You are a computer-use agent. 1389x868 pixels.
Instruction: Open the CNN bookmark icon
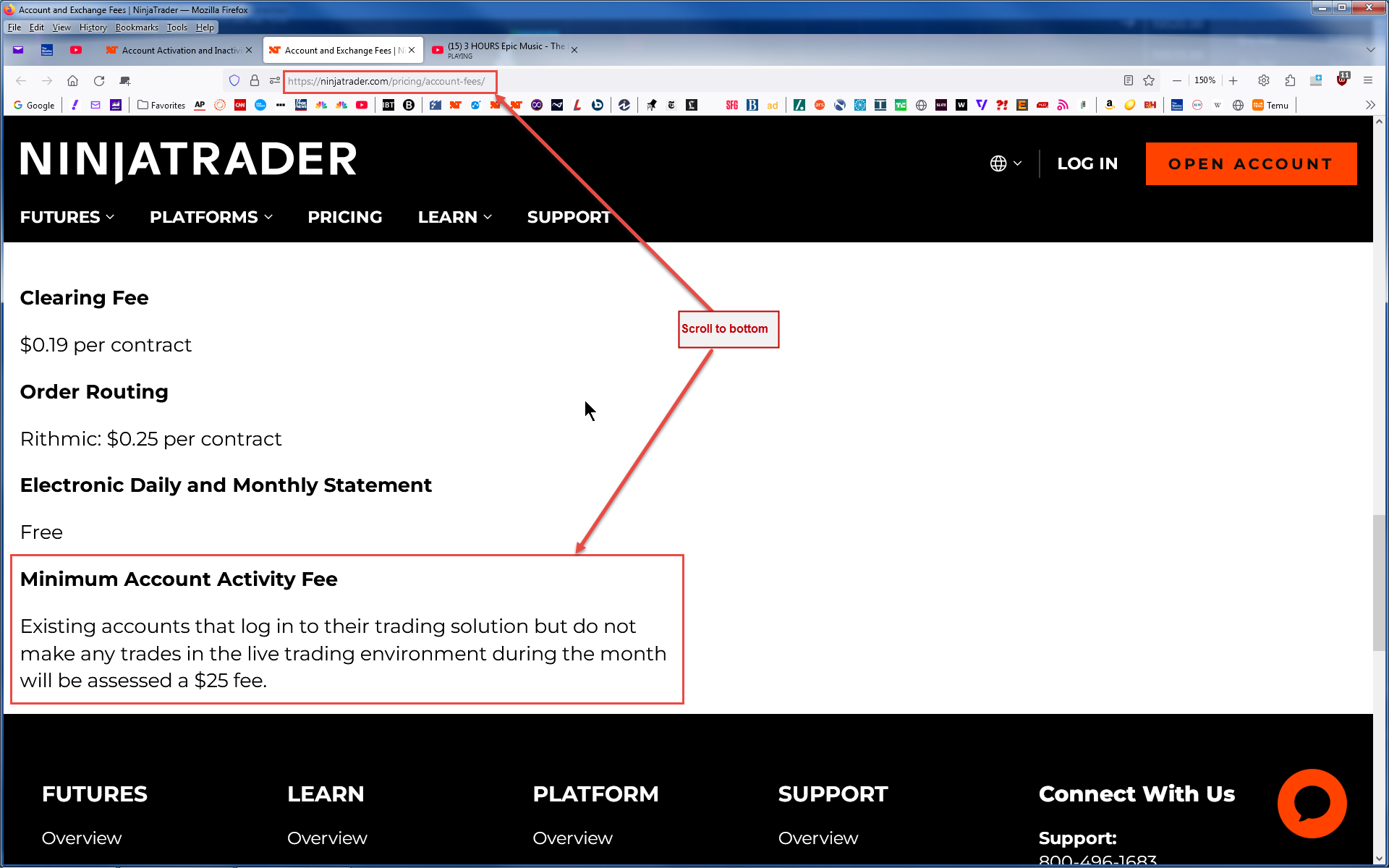[x=240, y=105]
